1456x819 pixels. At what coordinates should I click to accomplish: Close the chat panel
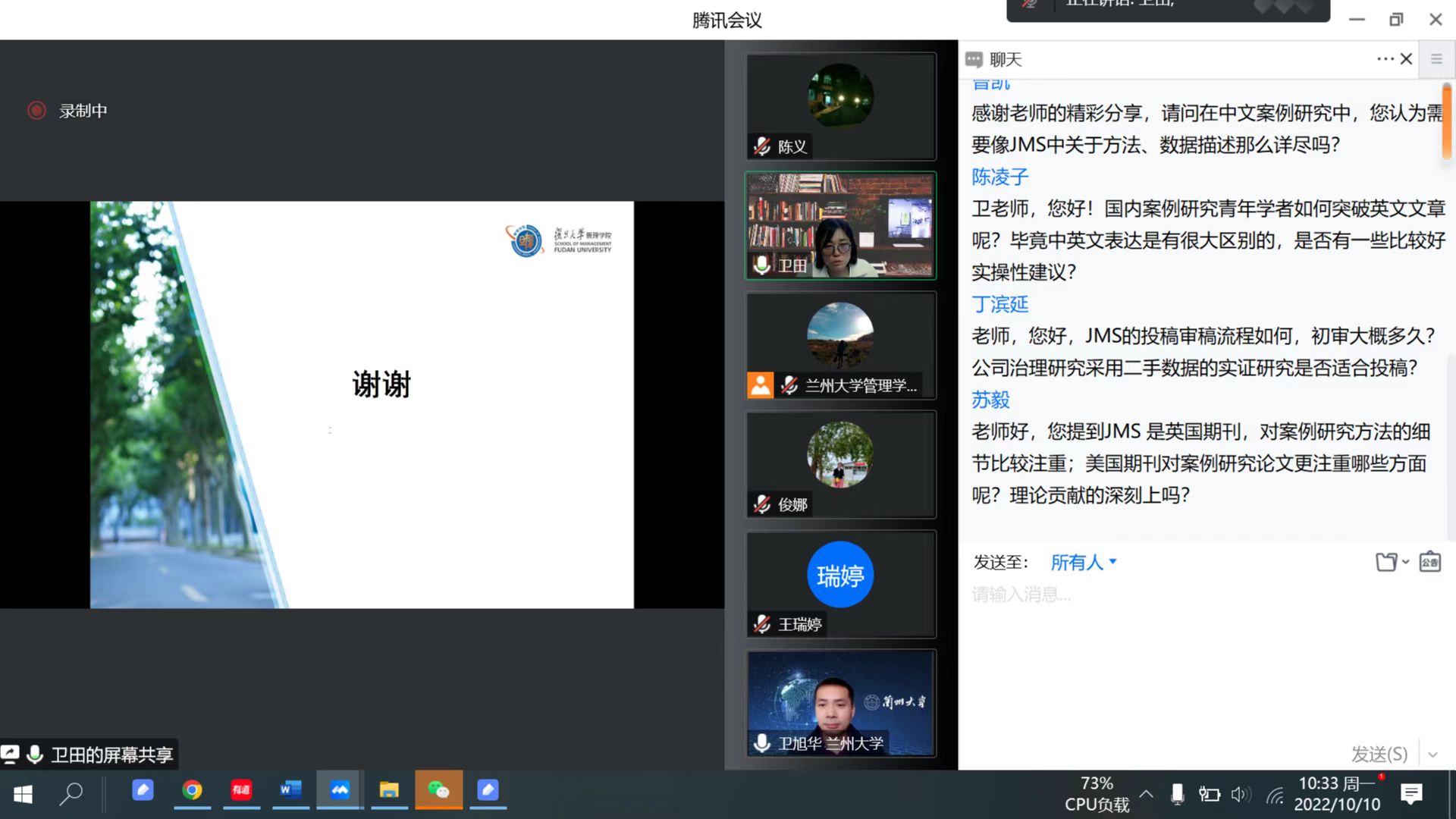point(1406,59)
